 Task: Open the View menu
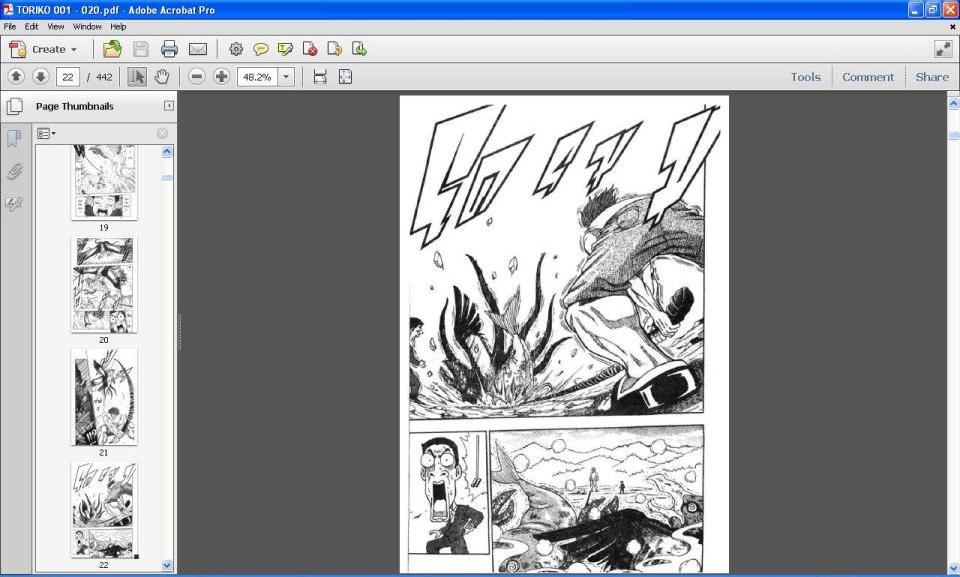(x=56, y=26)
